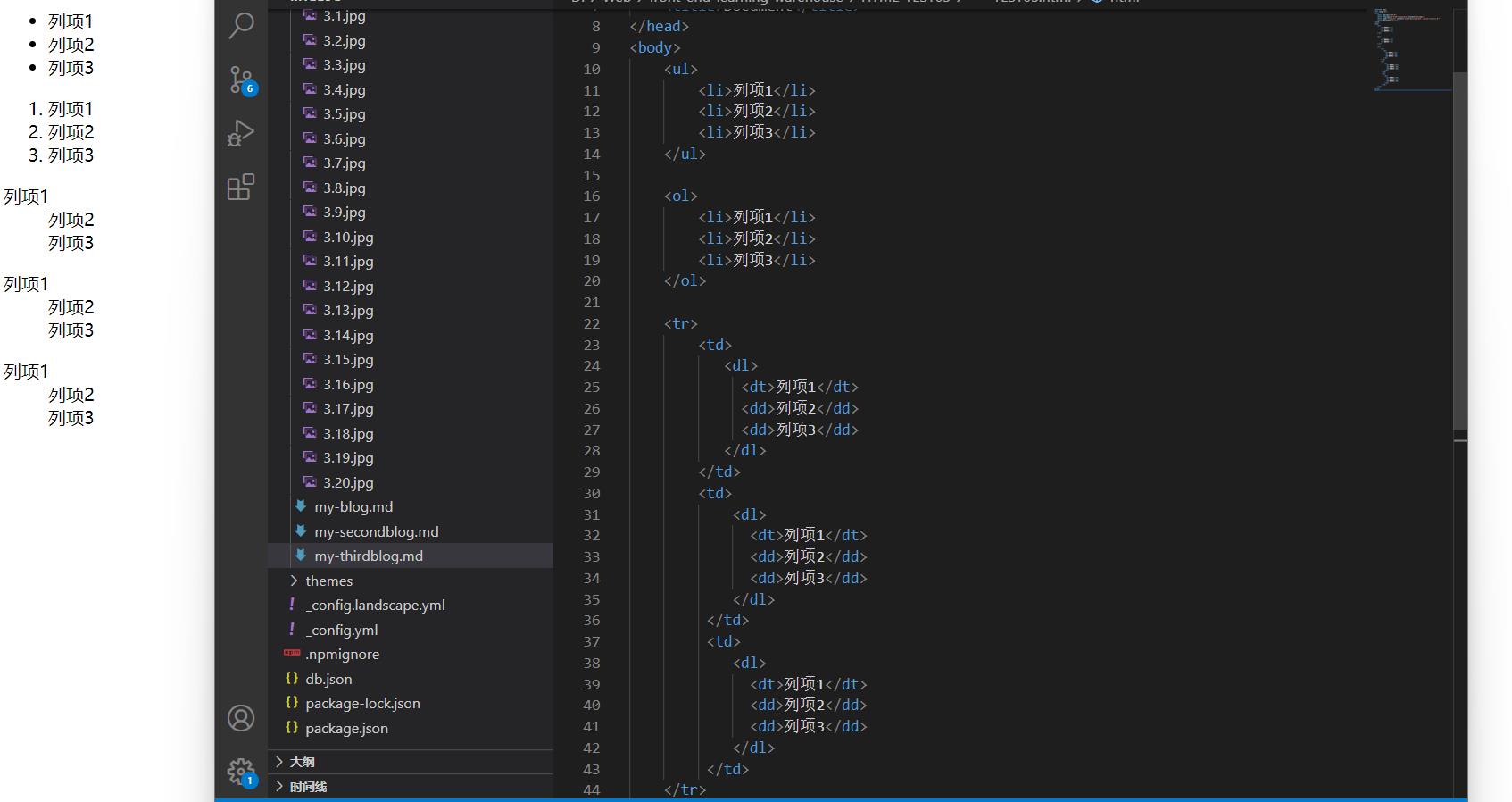Open the Manage gear settings icon
The width and height of the screenshot is (1512, 802).
coord(241,771)
